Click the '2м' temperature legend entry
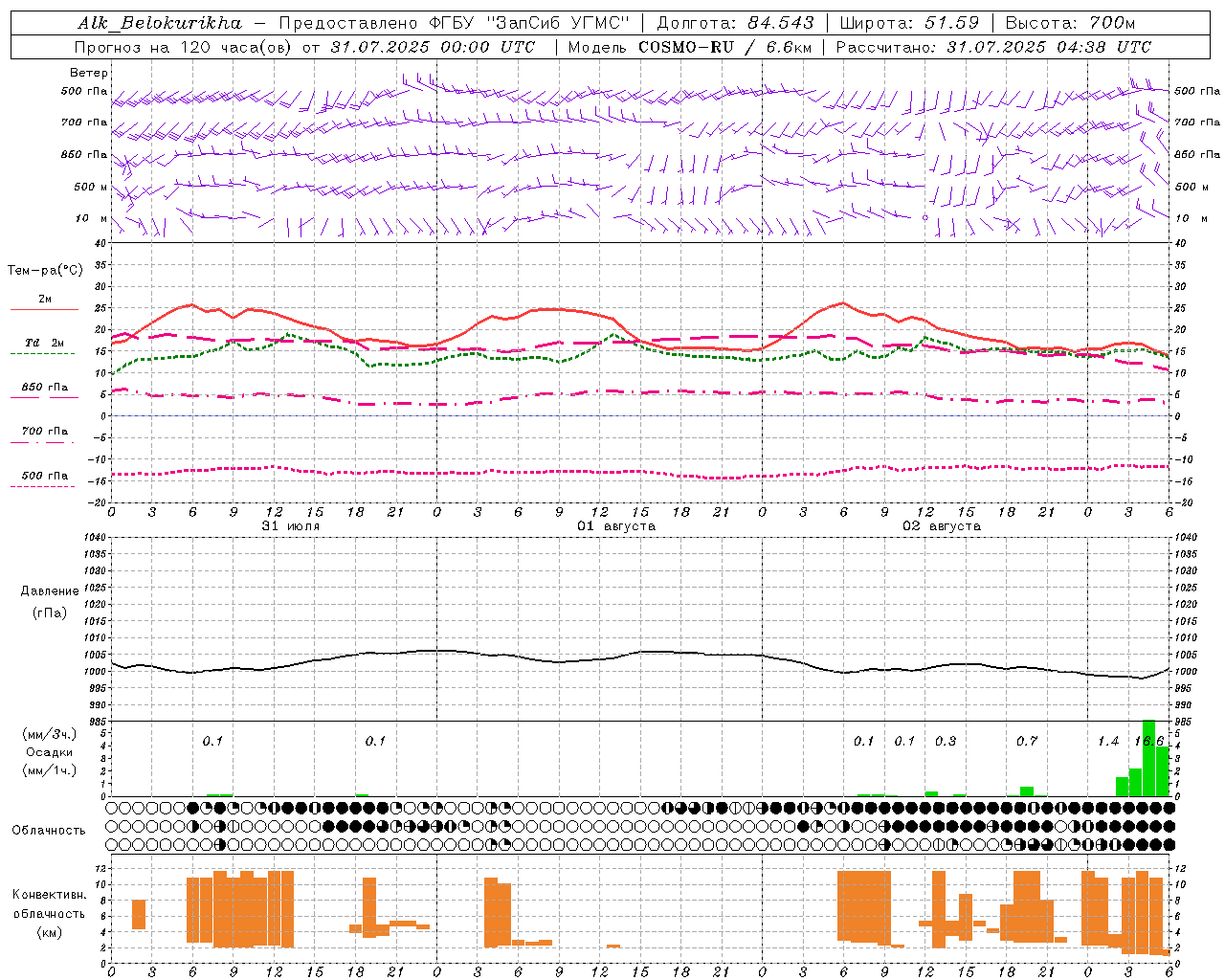Viewport: 1225px width, 980px height. [45, 300]
